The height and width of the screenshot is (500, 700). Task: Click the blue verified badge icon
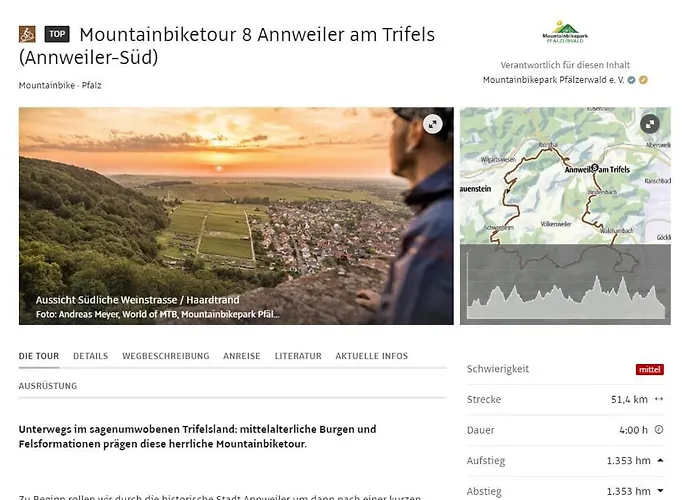point(631,80)
